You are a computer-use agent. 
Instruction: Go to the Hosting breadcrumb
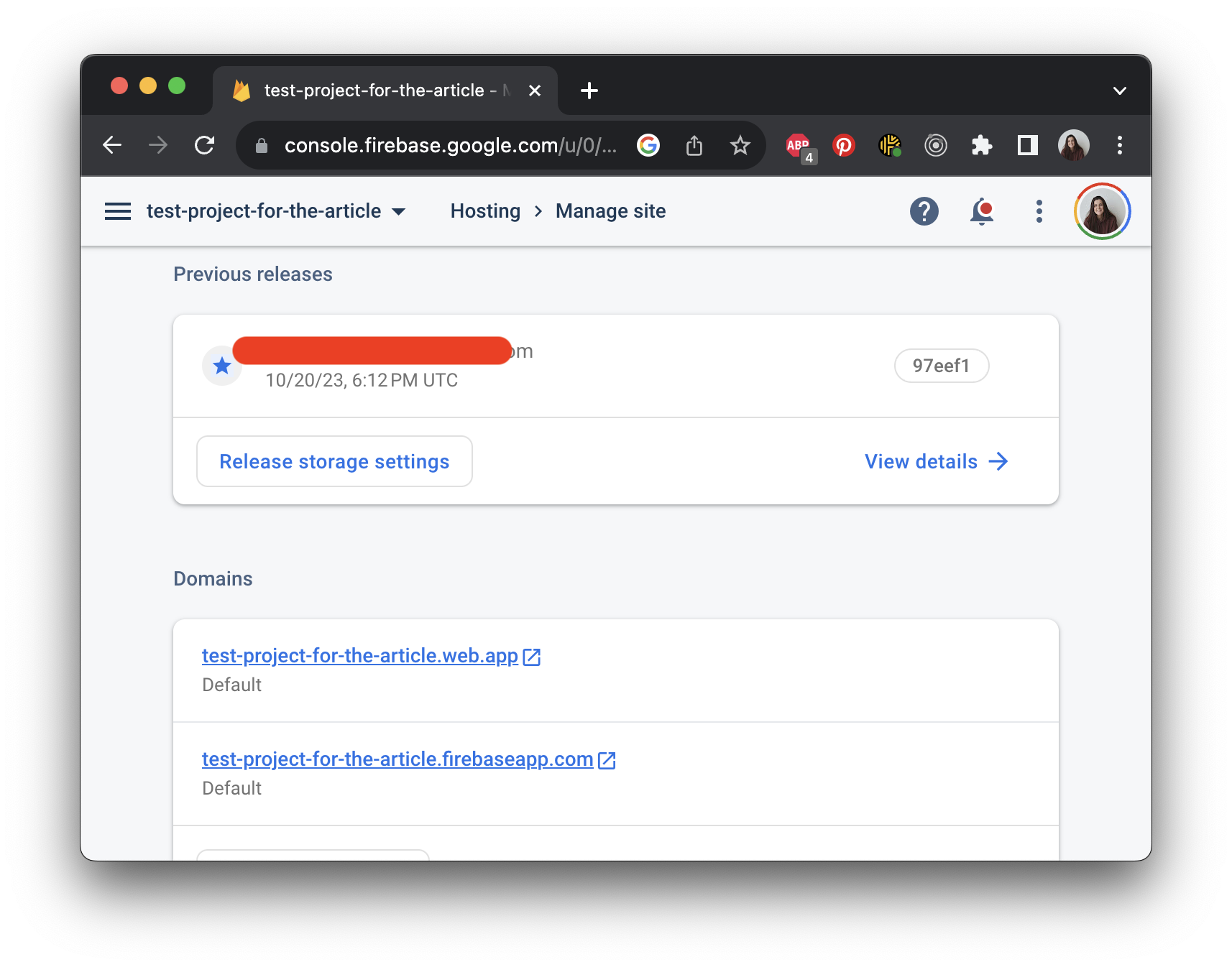(x=485, y=211)
